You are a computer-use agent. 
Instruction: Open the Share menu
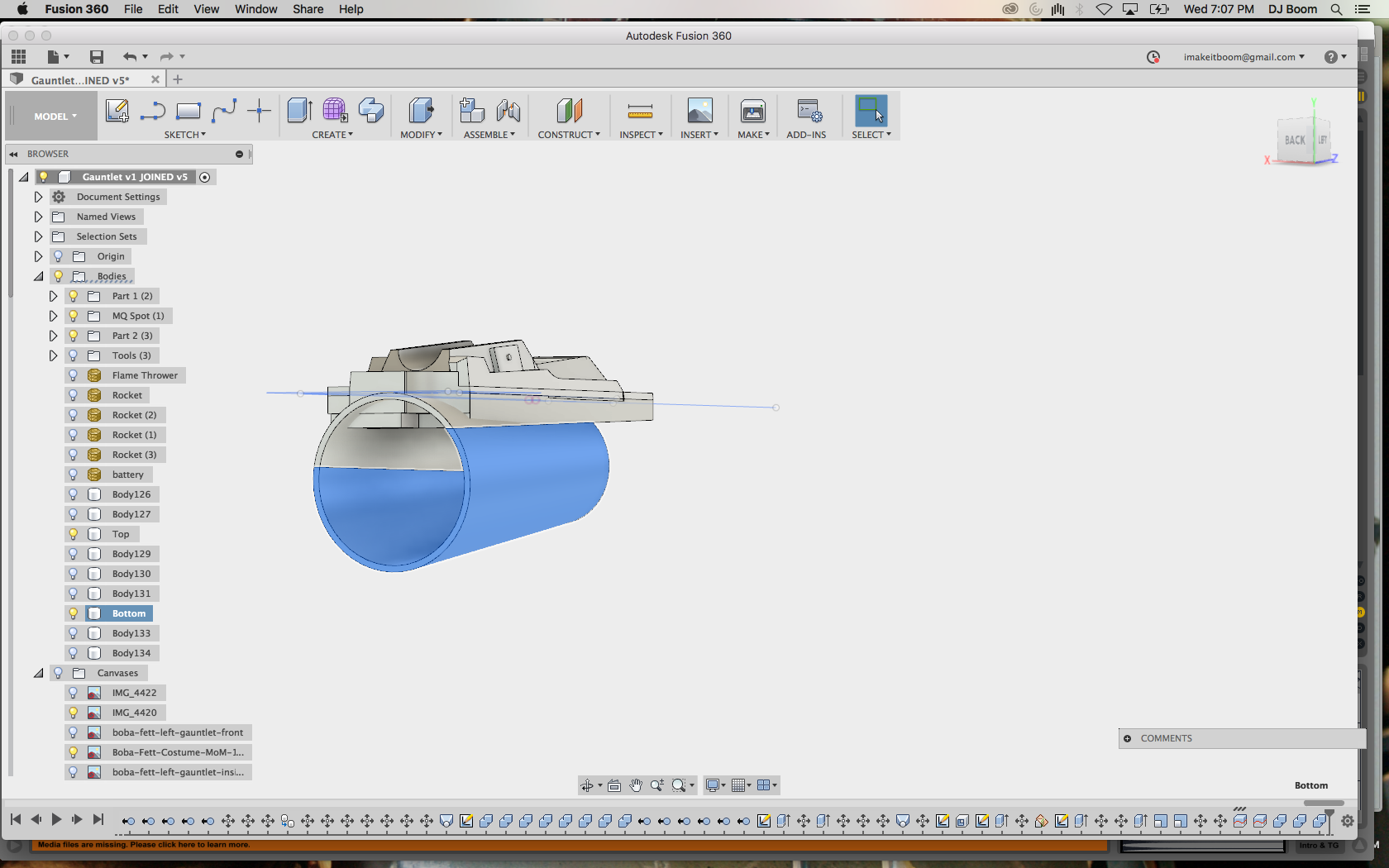(x=308, y=9)
